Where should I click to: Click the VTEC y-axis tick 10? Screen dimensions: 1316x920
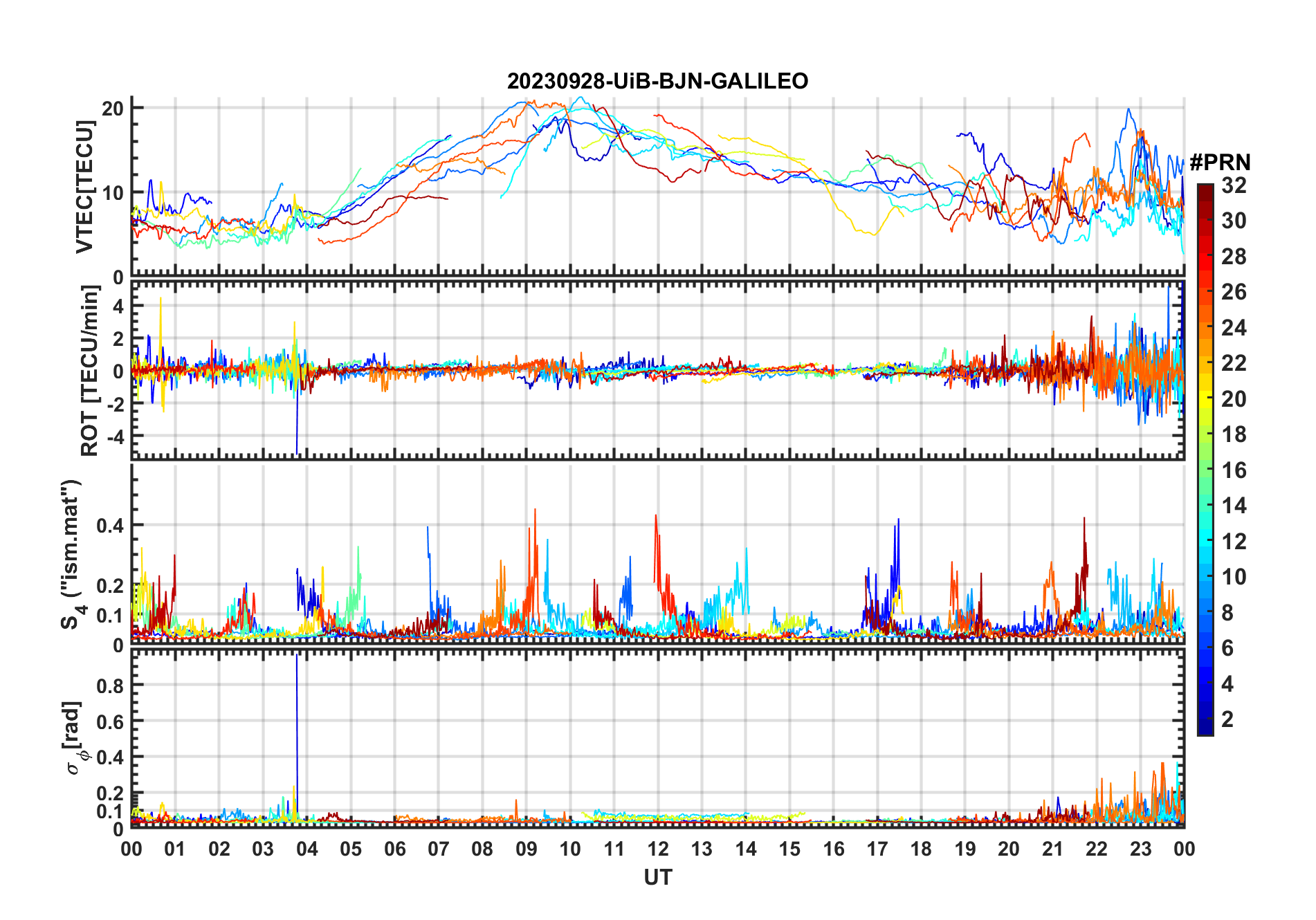113,192
